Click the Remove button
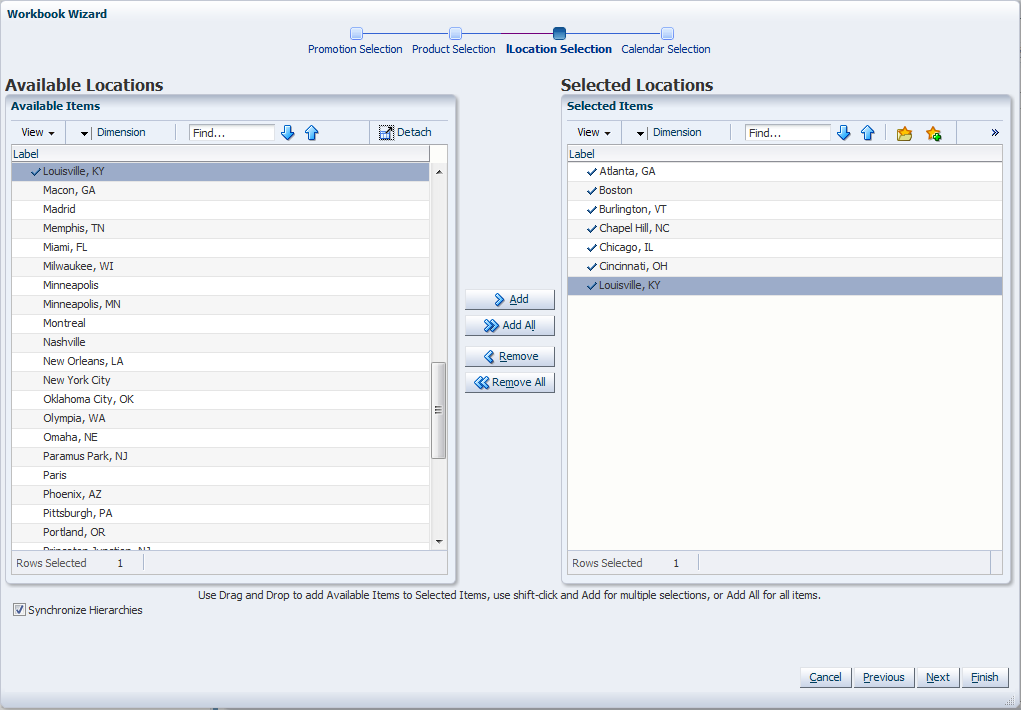The width and height of the screenshot is (1021, 710). point(510,356)
